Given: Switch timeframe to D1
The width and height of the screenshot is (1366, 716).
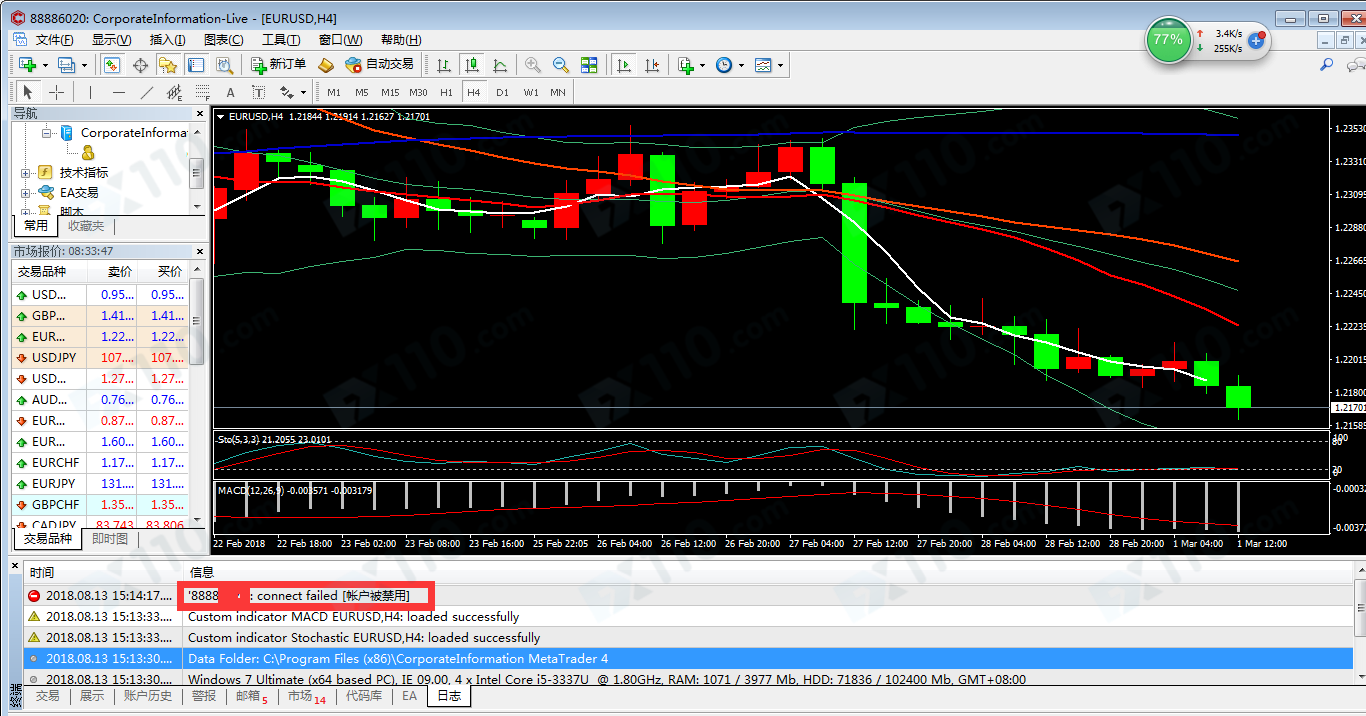Looking at the screenshot, I should coord(502,92).
